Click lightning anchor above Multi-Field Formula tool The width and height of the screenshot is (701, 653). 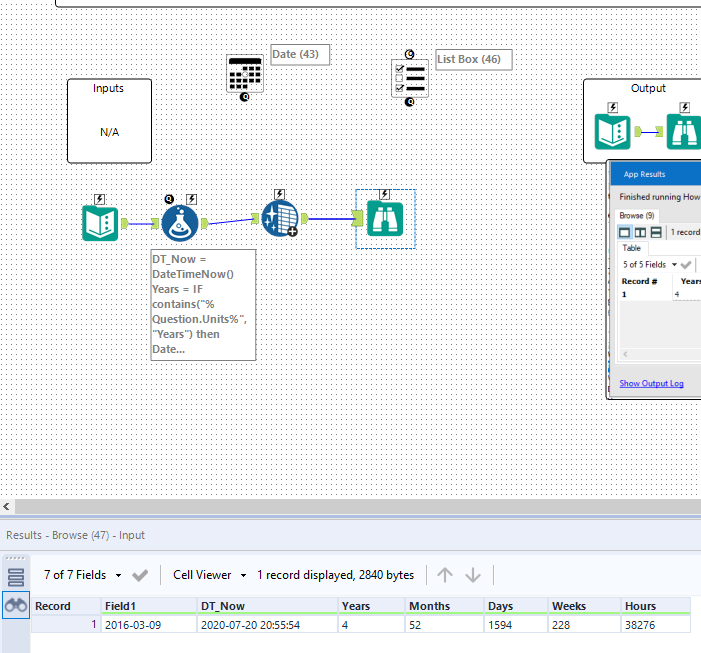tap(279, 194)
